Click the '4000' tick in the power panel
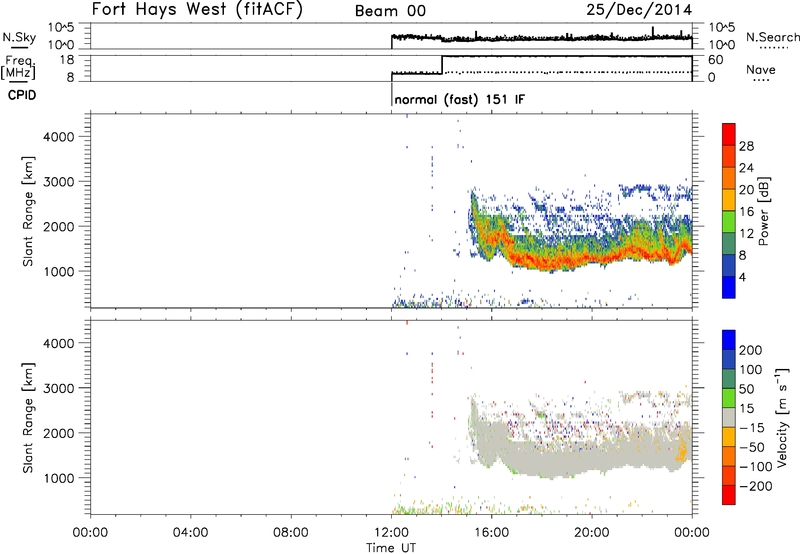Screen dimensions: 800x554 click(59, 137)
